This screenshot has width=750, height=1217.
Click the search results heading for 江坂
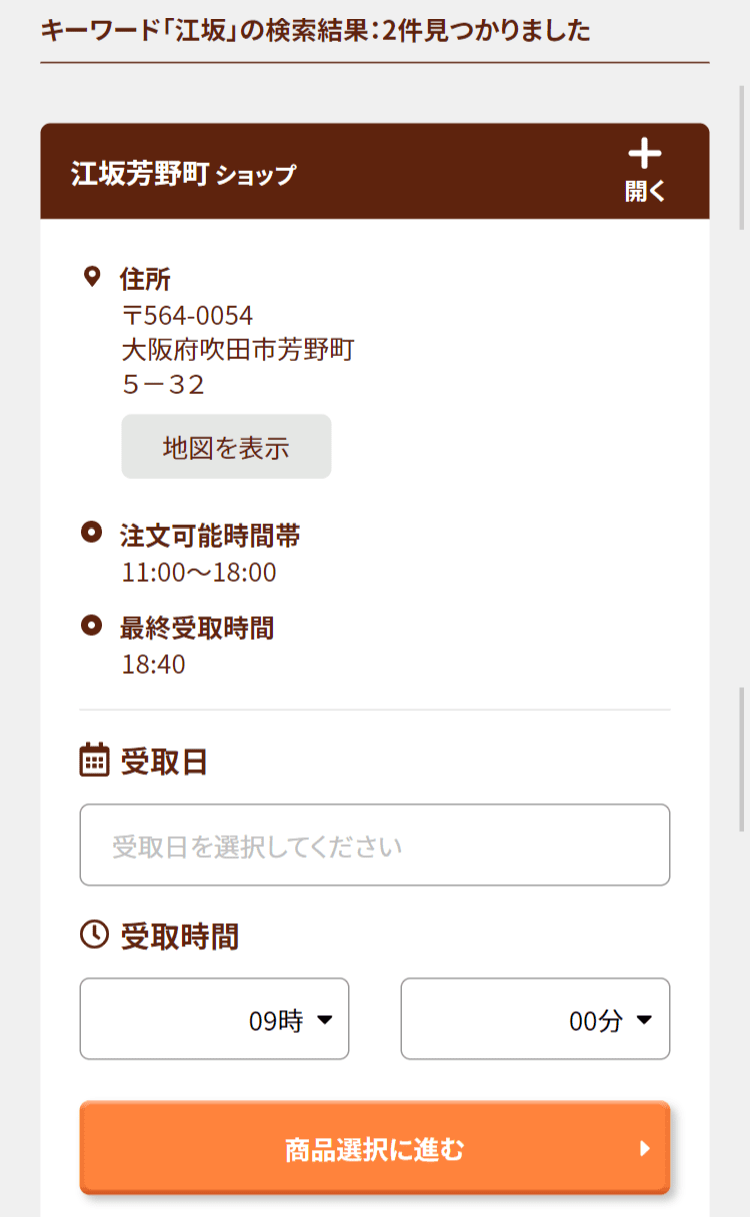[x=315, y=31]
